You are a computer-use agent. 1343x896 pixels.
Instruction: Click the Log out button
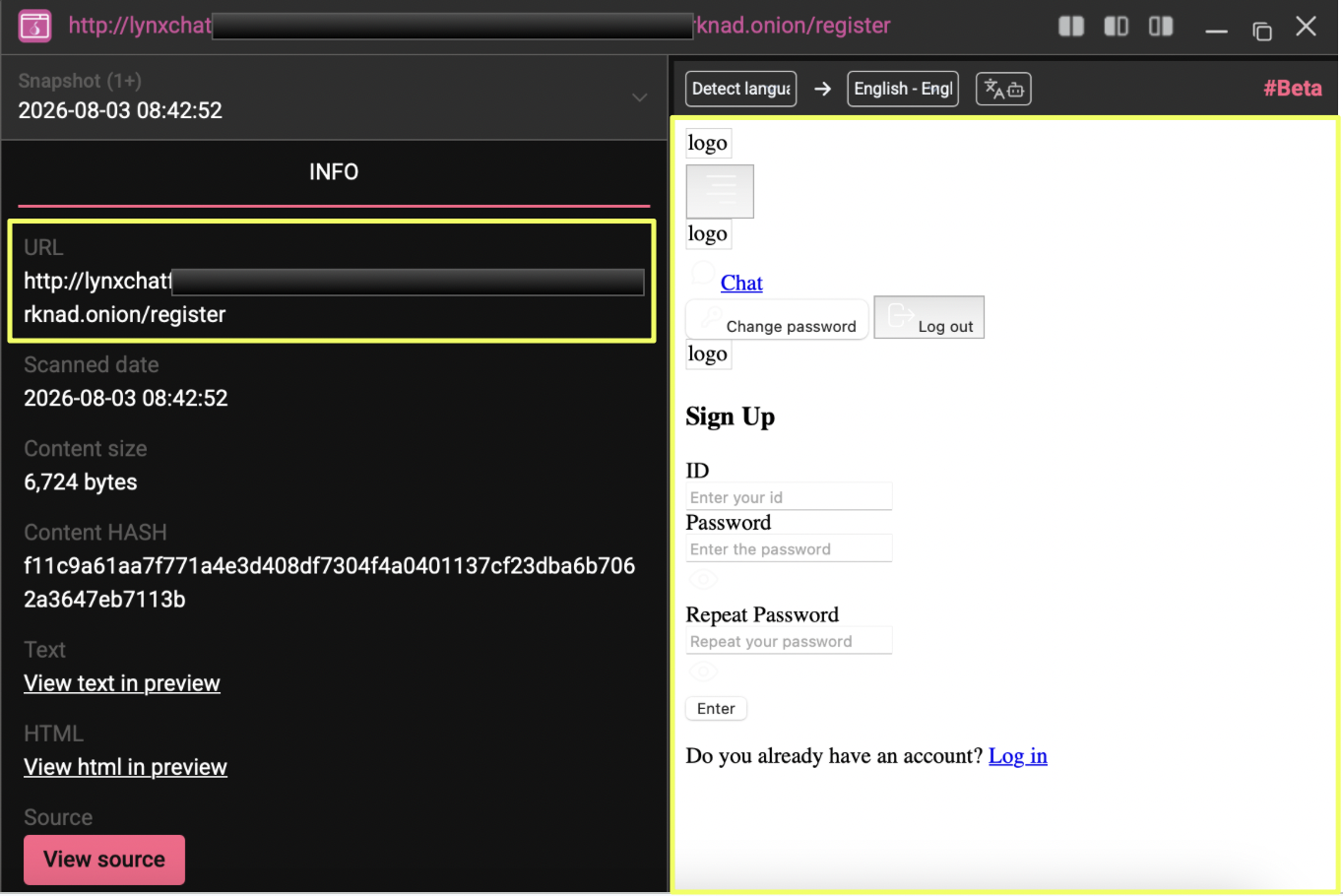(929, 317)
